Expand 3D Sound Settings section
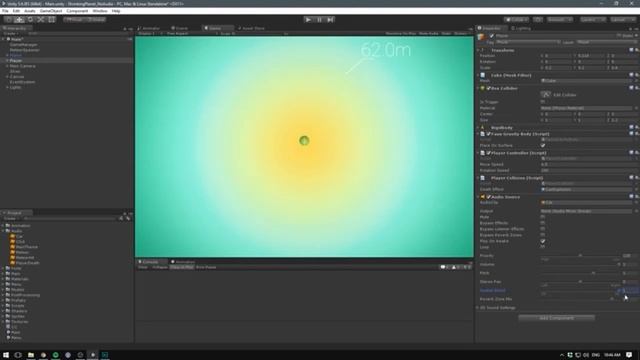Viewport: 640px width, 360px height. (478, 308)
